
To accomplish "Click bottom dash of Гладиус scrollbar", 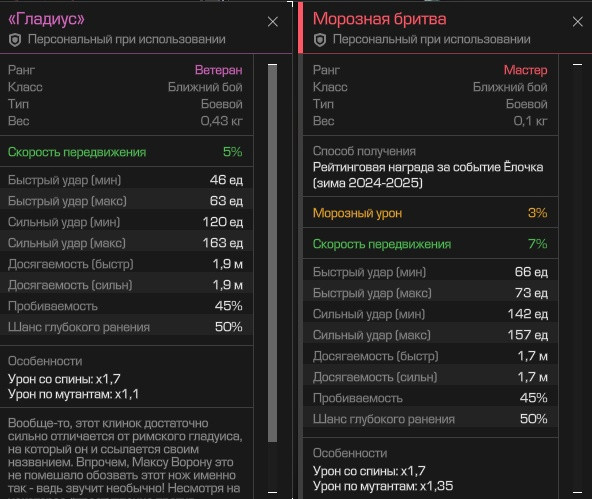I will point(272,492).
